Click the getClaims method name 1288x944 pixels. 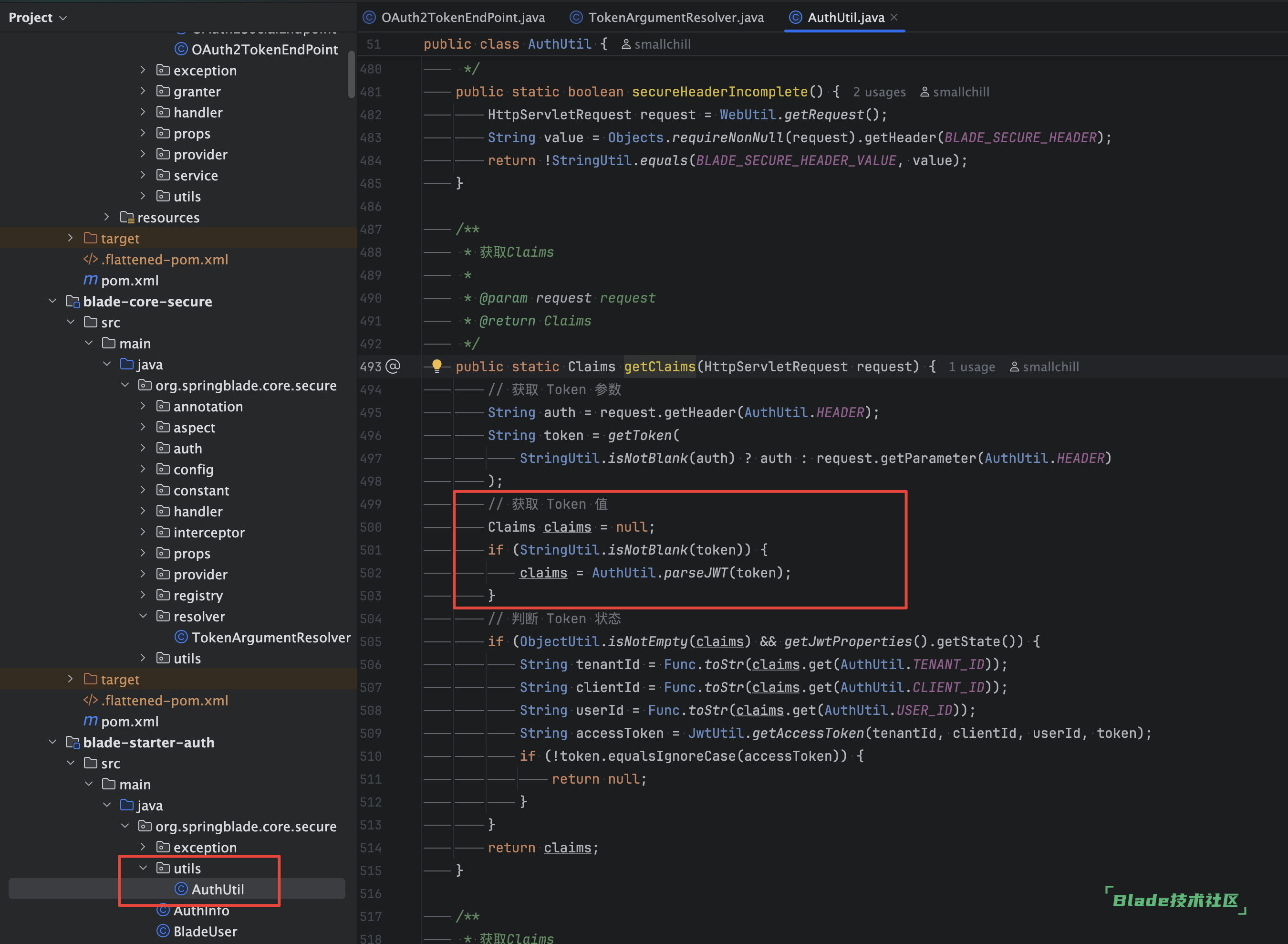660,366
